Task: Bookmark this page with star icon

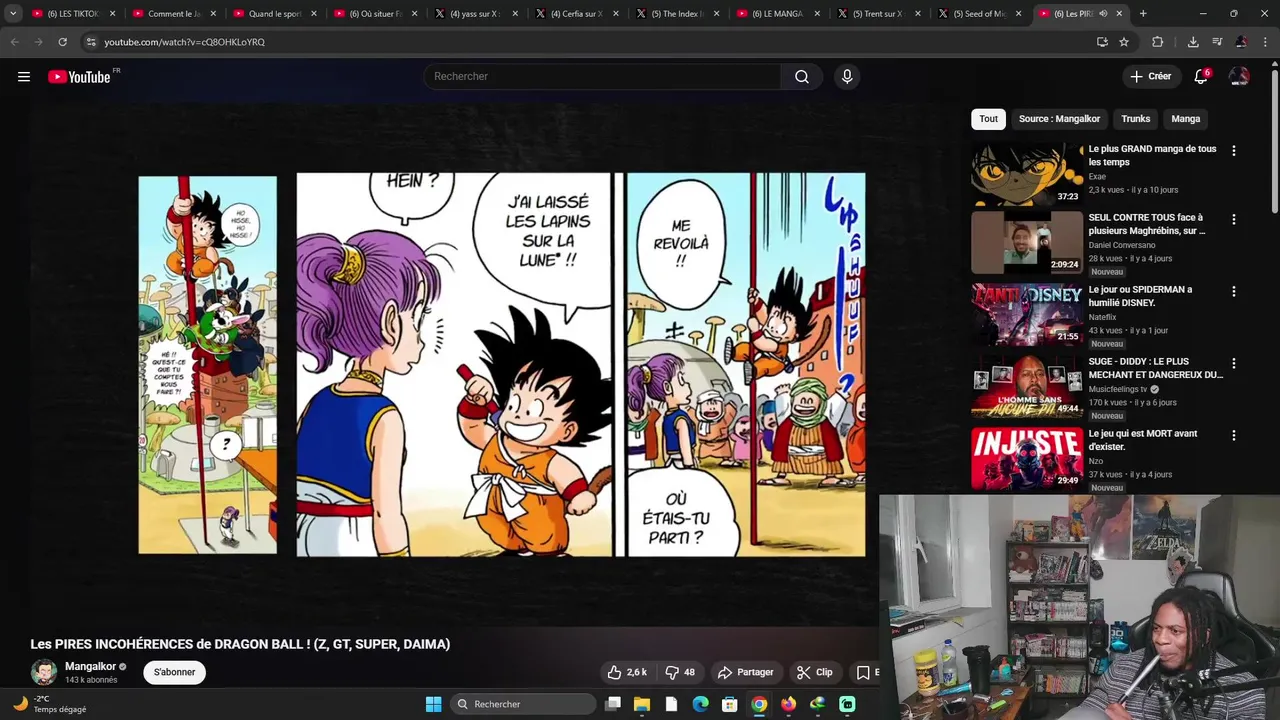Action: (1124, 42)
